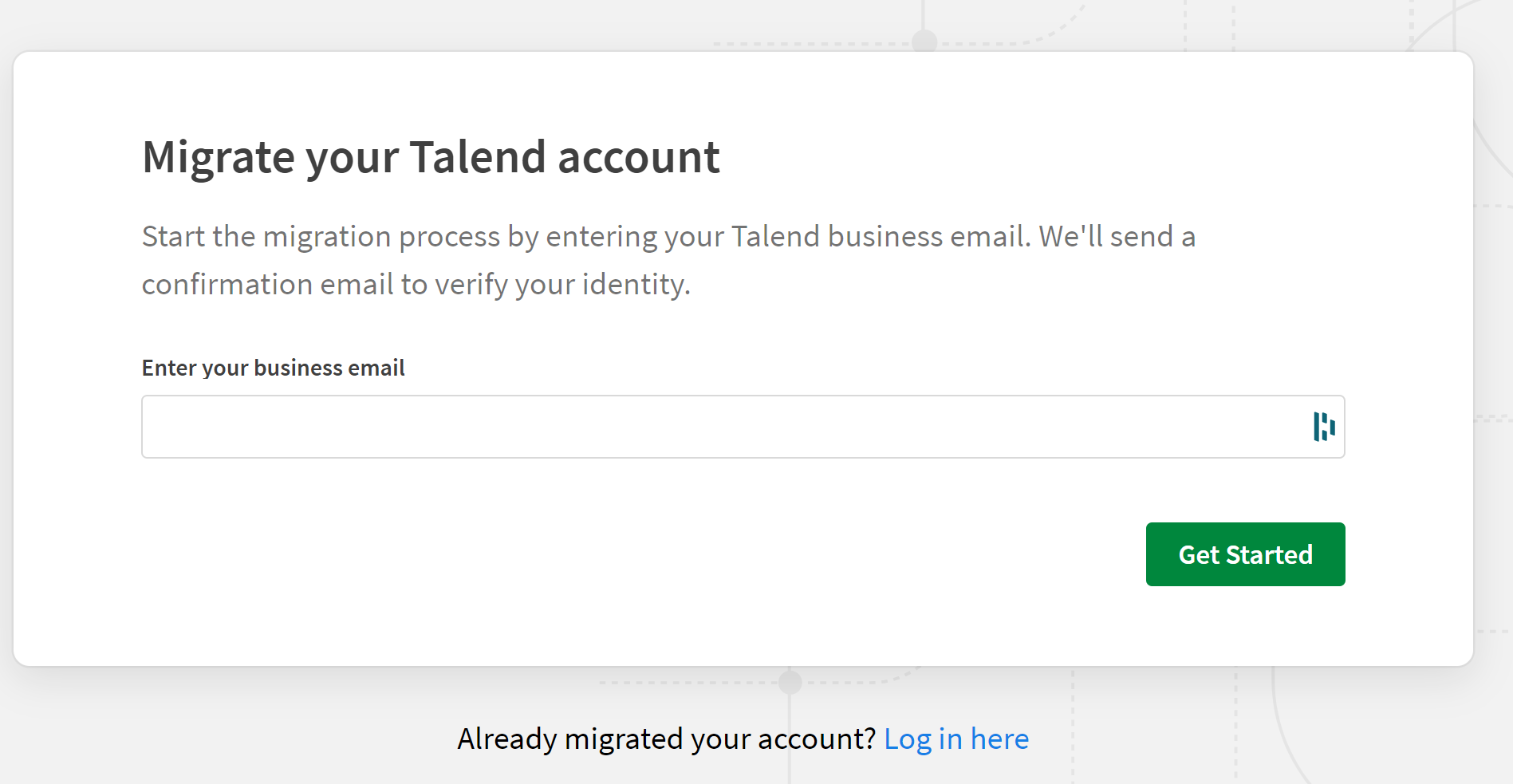The width and height of the screenshot is (1513, 784).
Task: Select the Migrate your Talend account heading
Action: [x=431, y=157]
